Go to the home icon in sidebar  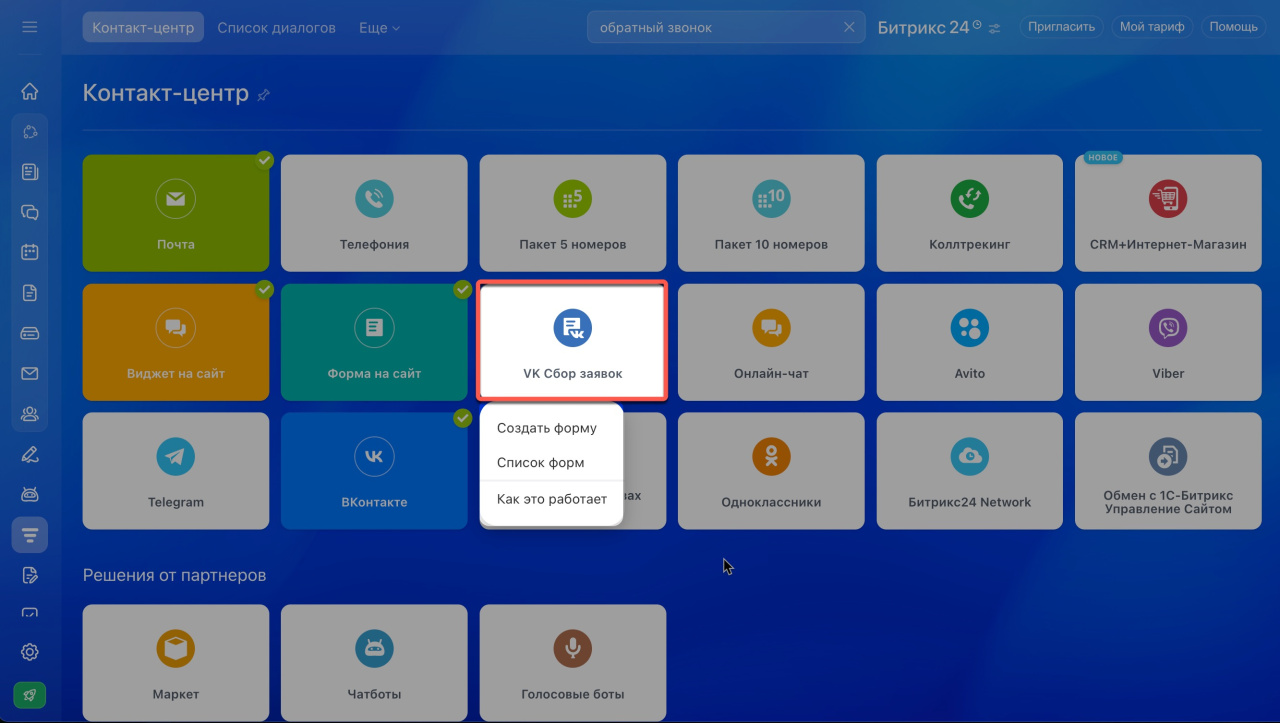pyautogui.click(x=30, y=92)
